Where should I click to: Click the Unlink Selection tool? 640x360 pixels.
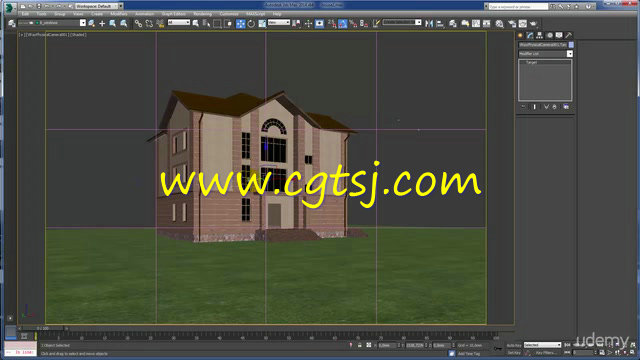[x=149, y=24]
